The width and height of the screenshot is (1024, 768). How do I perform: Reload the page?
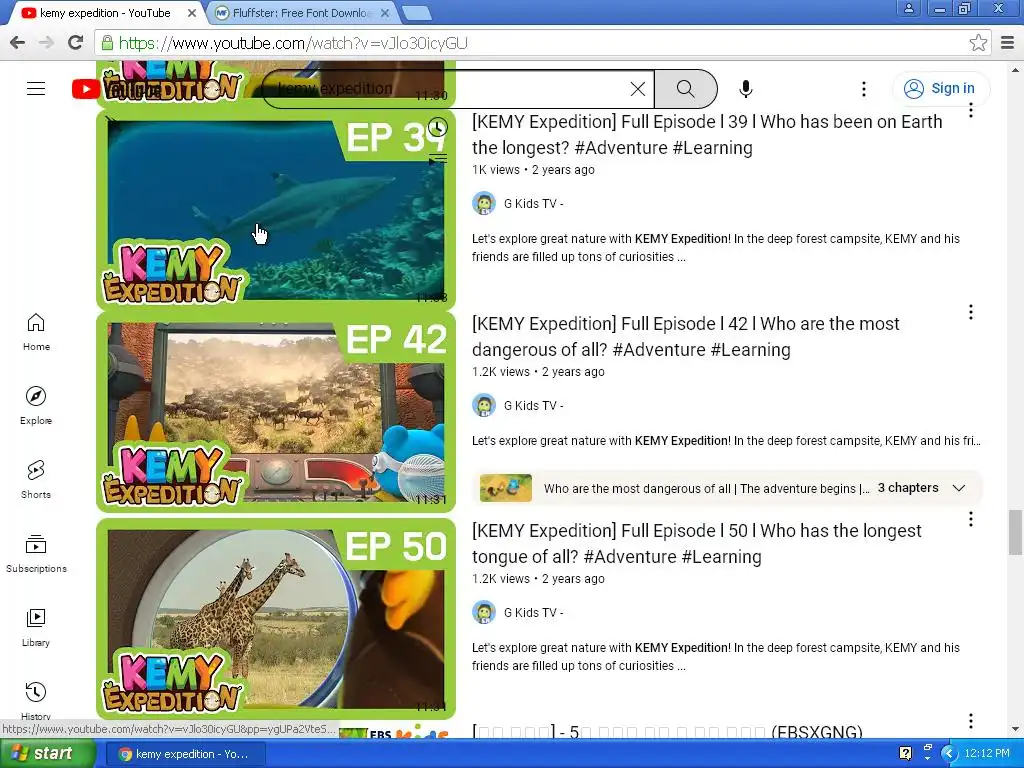click(76, 43)
